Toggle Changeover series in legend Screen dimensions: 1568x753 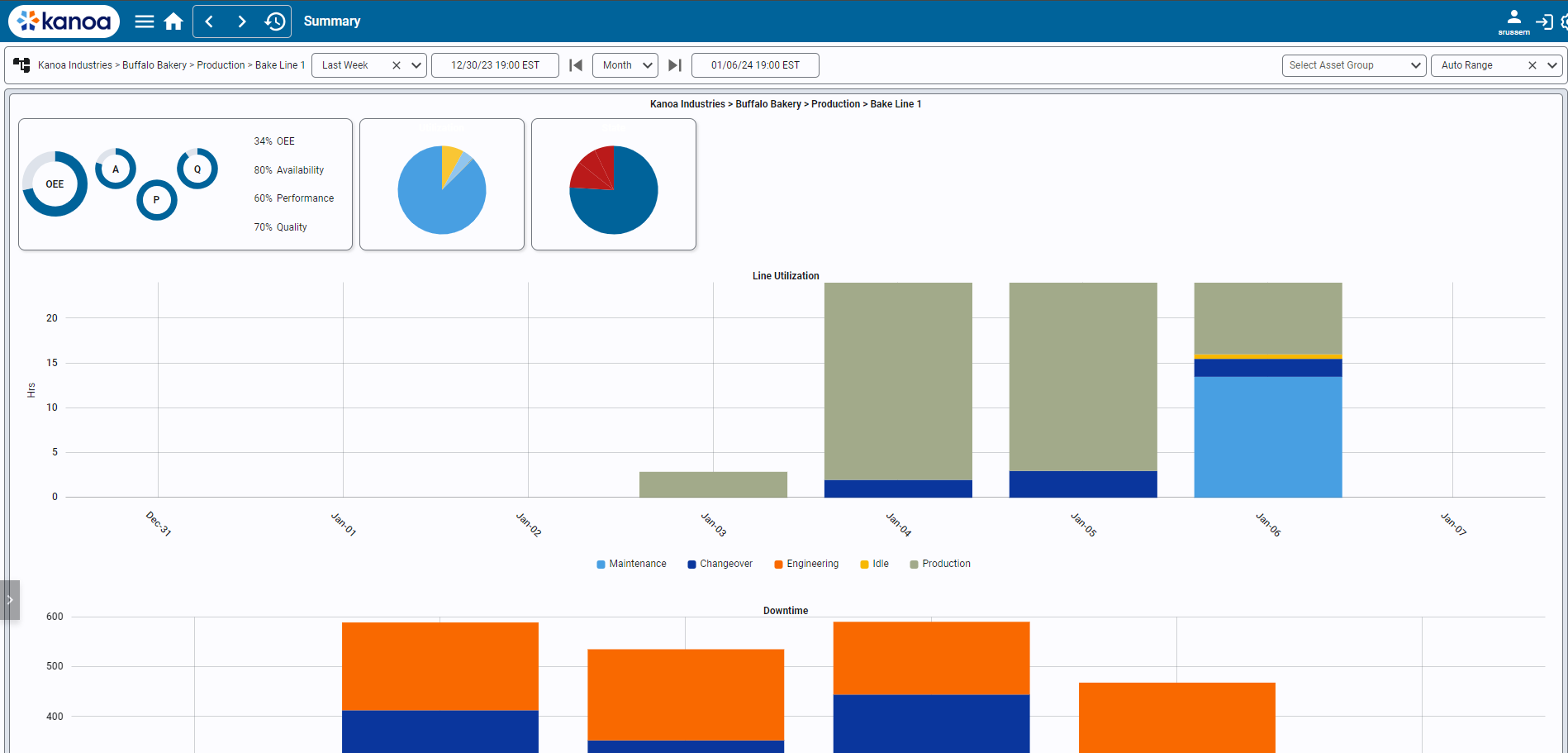[720, 564]
